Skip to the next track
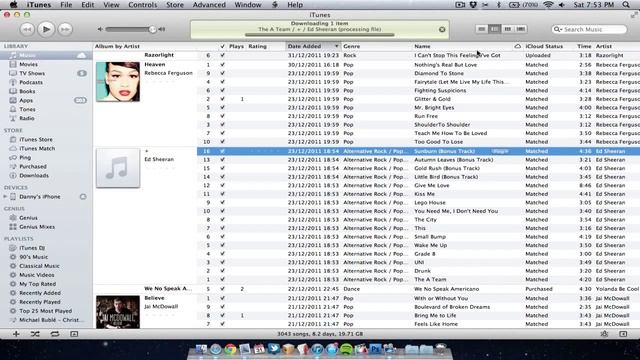Viewport: 640px width, 360px height. click(x=64, y=29)
